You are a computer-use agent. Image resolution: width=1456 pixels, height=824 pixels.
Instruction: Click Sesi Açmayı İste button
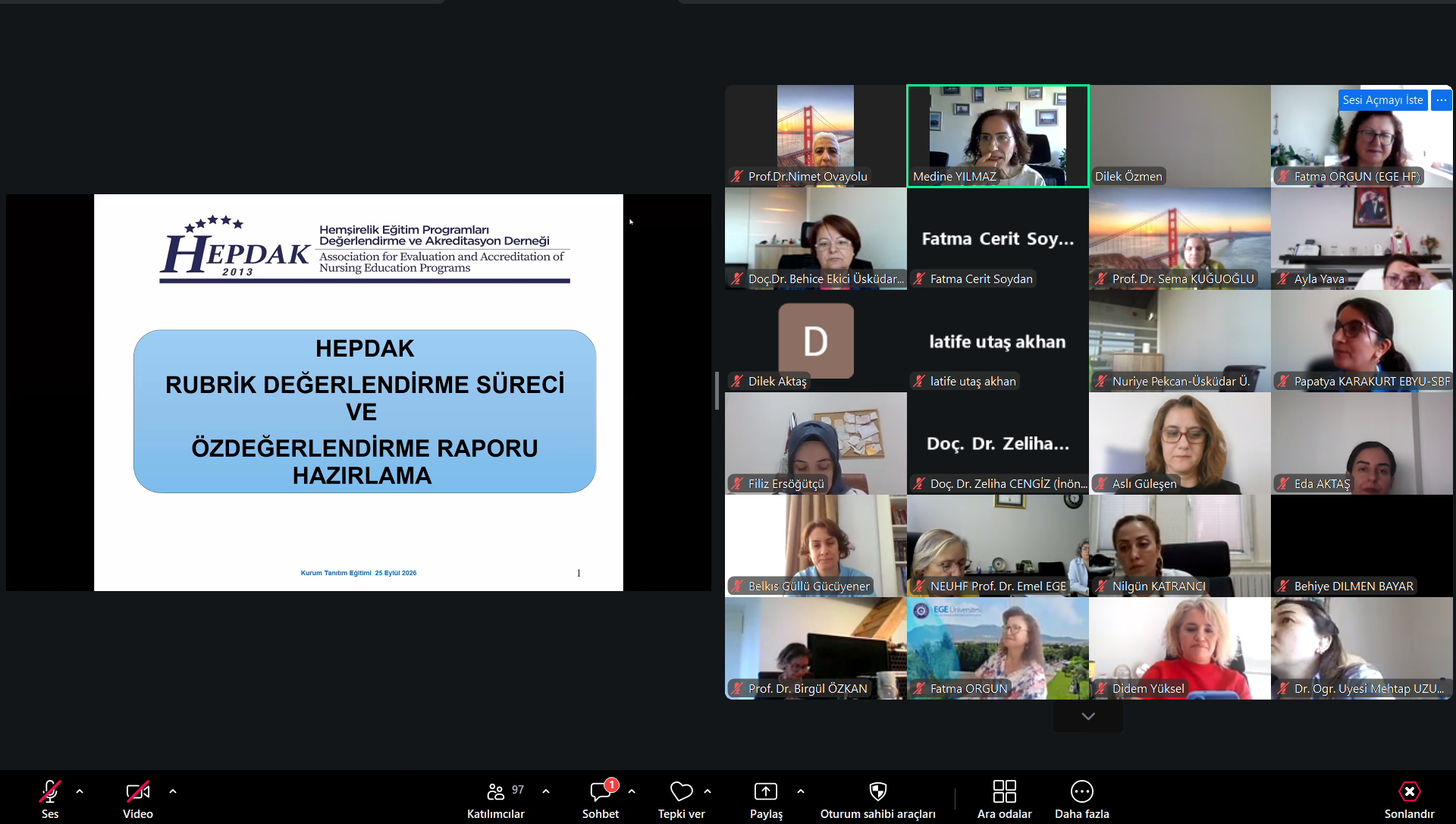click(1382, 100)
